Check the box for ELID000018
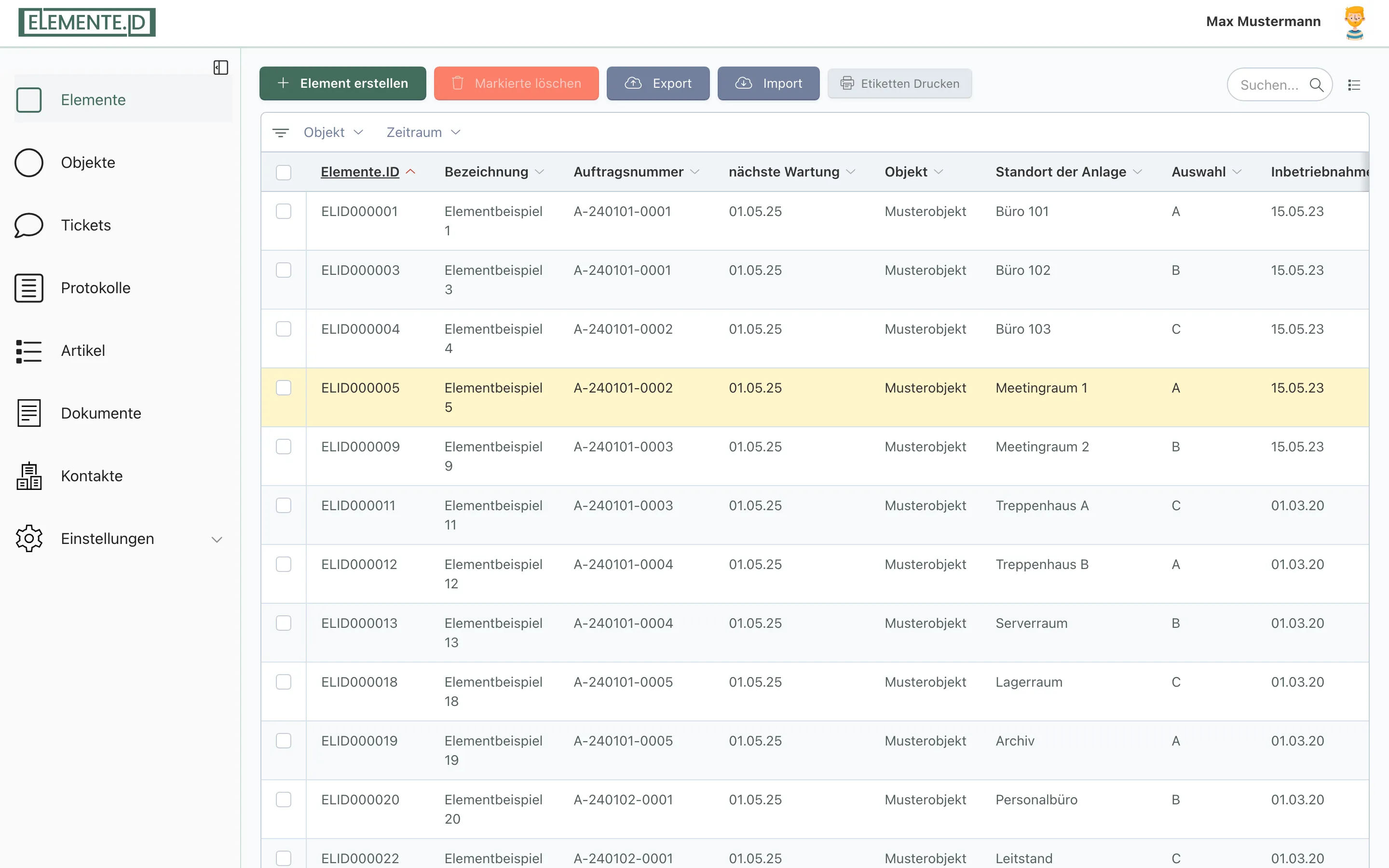The image size is (1389, 868). tap(284, 682)
